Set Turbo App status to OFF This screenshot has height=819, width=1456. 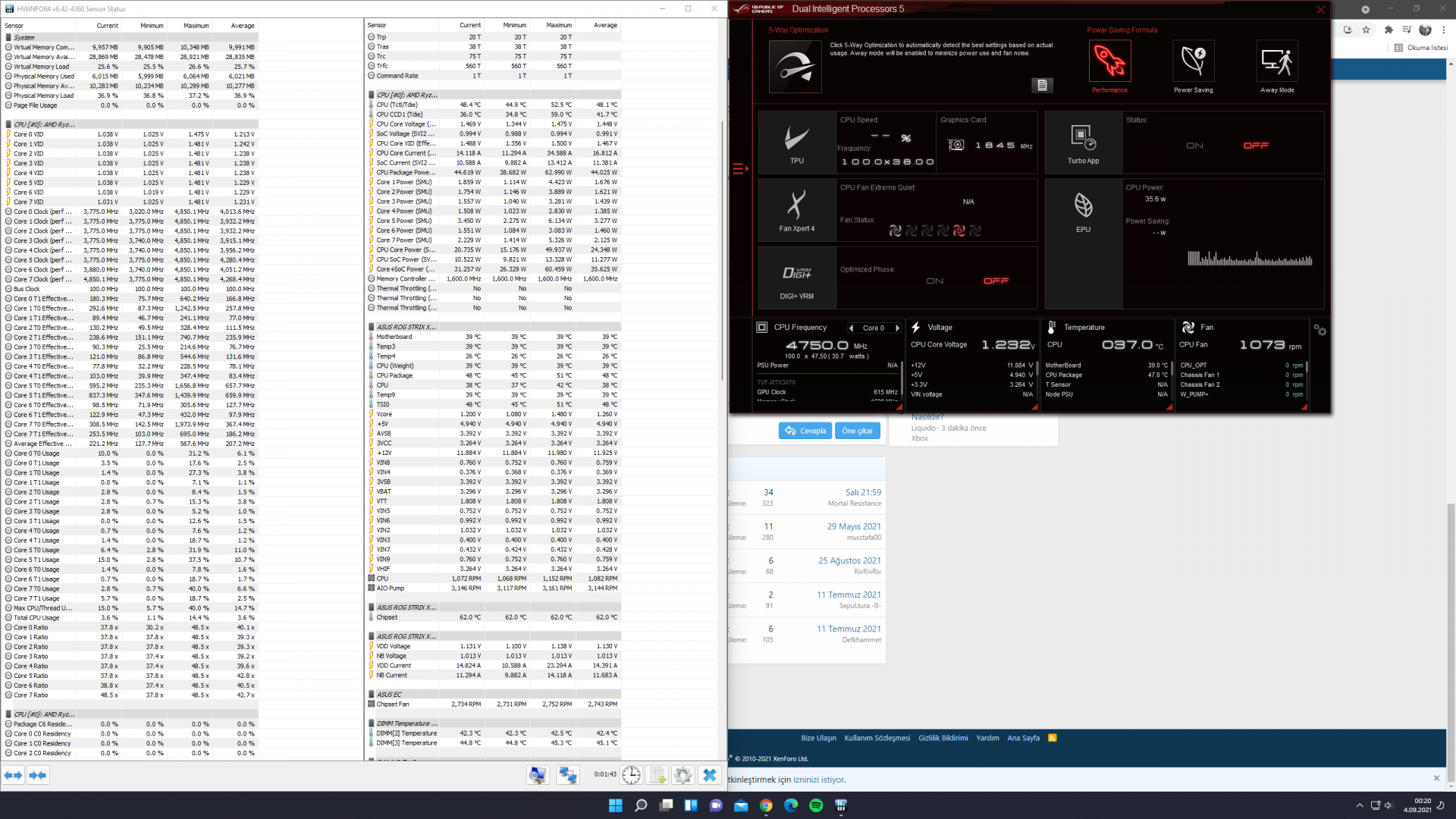(x=1256, y=146)
